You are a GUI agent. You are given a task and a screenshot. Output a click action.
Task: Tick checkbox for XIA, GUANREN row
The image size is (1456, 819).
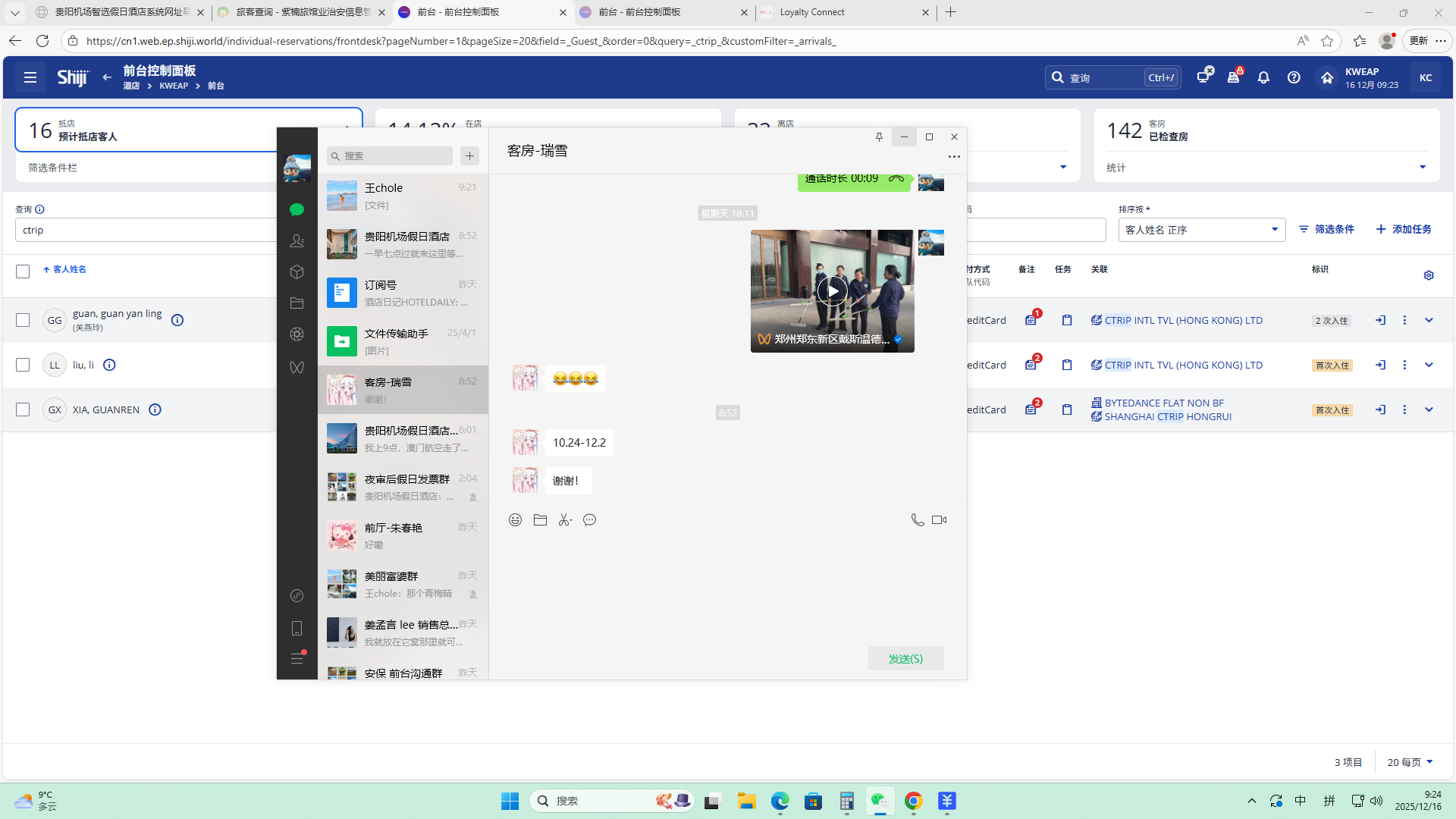[23, 409]
